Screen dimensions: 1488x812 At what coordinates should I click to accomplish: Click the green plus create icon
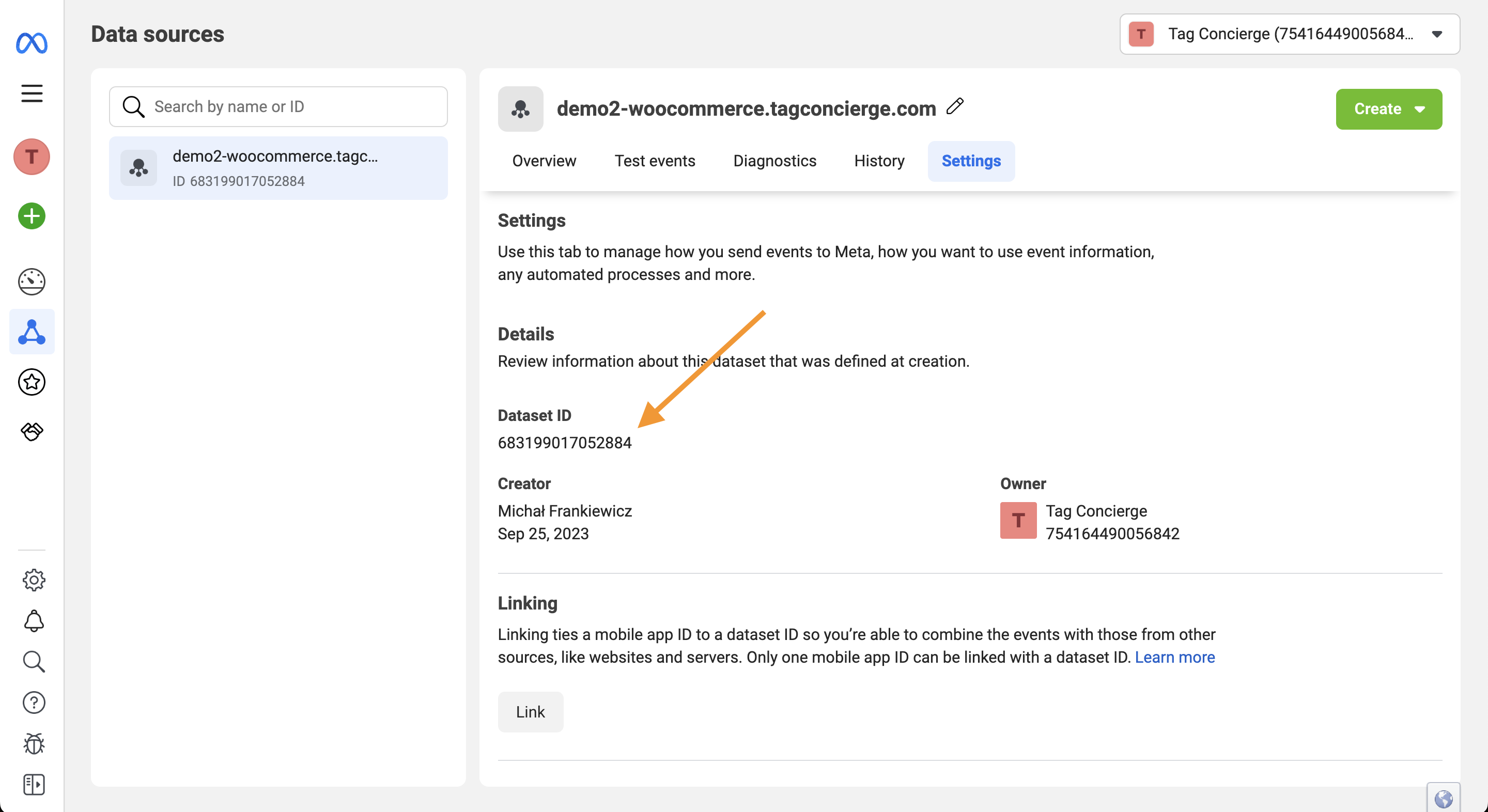point(32,216)
